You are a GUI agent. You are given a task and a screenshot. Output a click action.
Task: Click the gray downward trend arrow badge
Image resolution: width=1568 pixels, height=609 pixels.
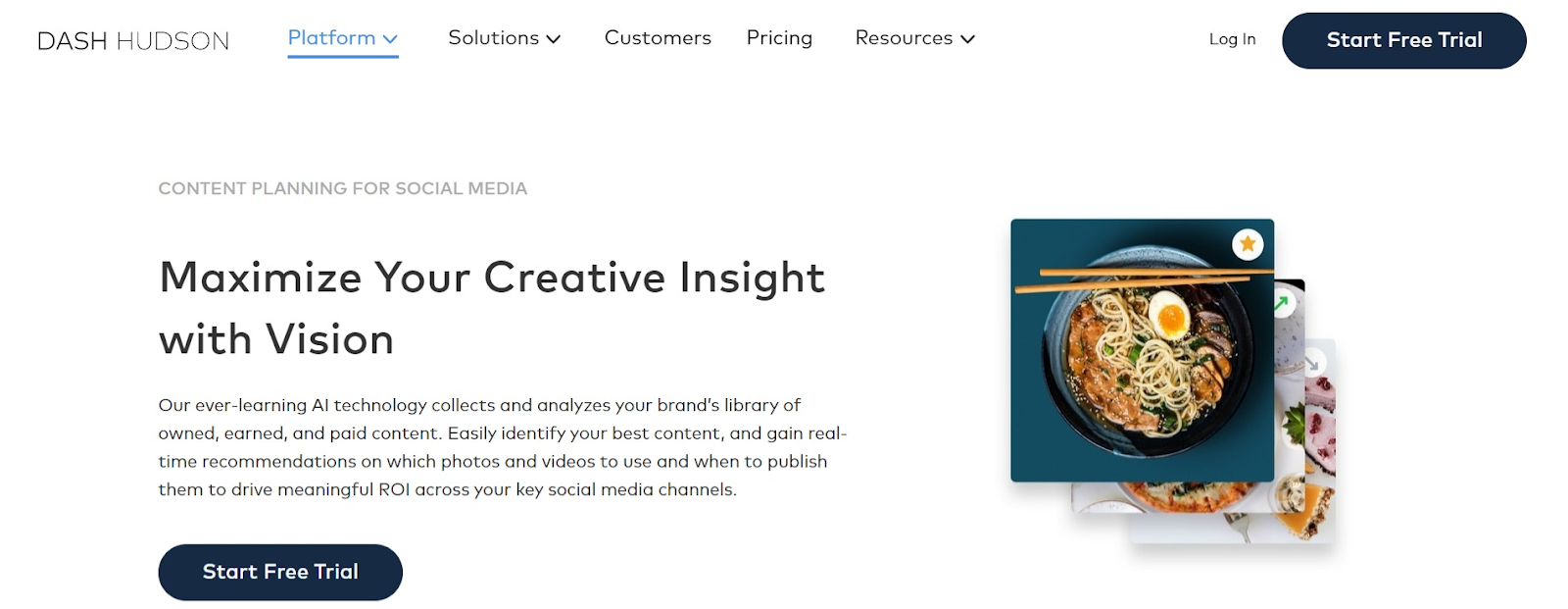(1312, 363)
